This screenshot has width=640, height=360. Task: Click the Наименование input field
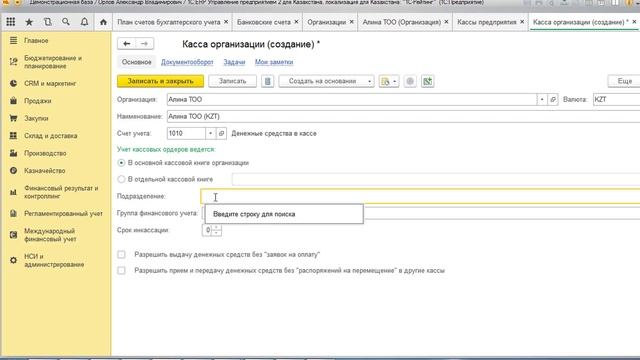pyautogui.click(x=403, y=117)
